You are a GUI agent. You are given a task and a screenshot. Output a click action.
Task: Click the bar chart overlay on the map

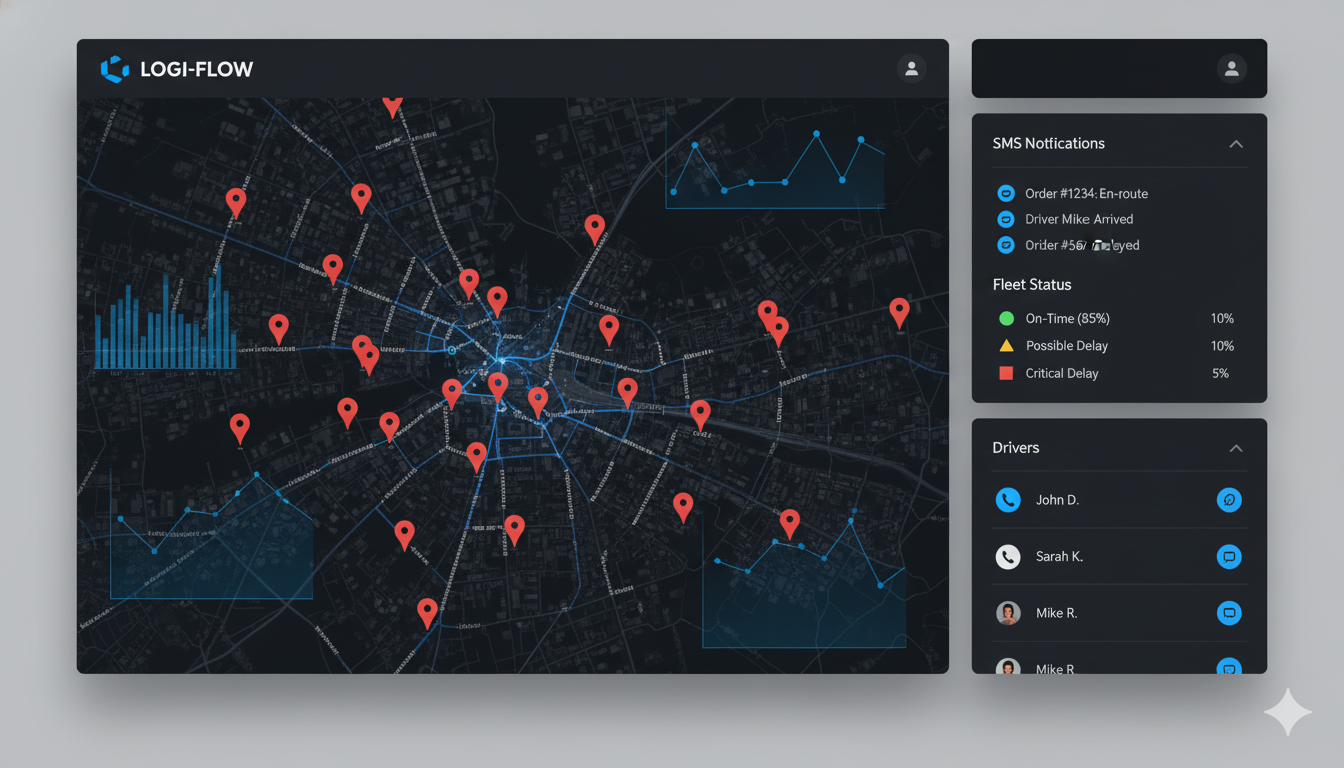(165, 325)
